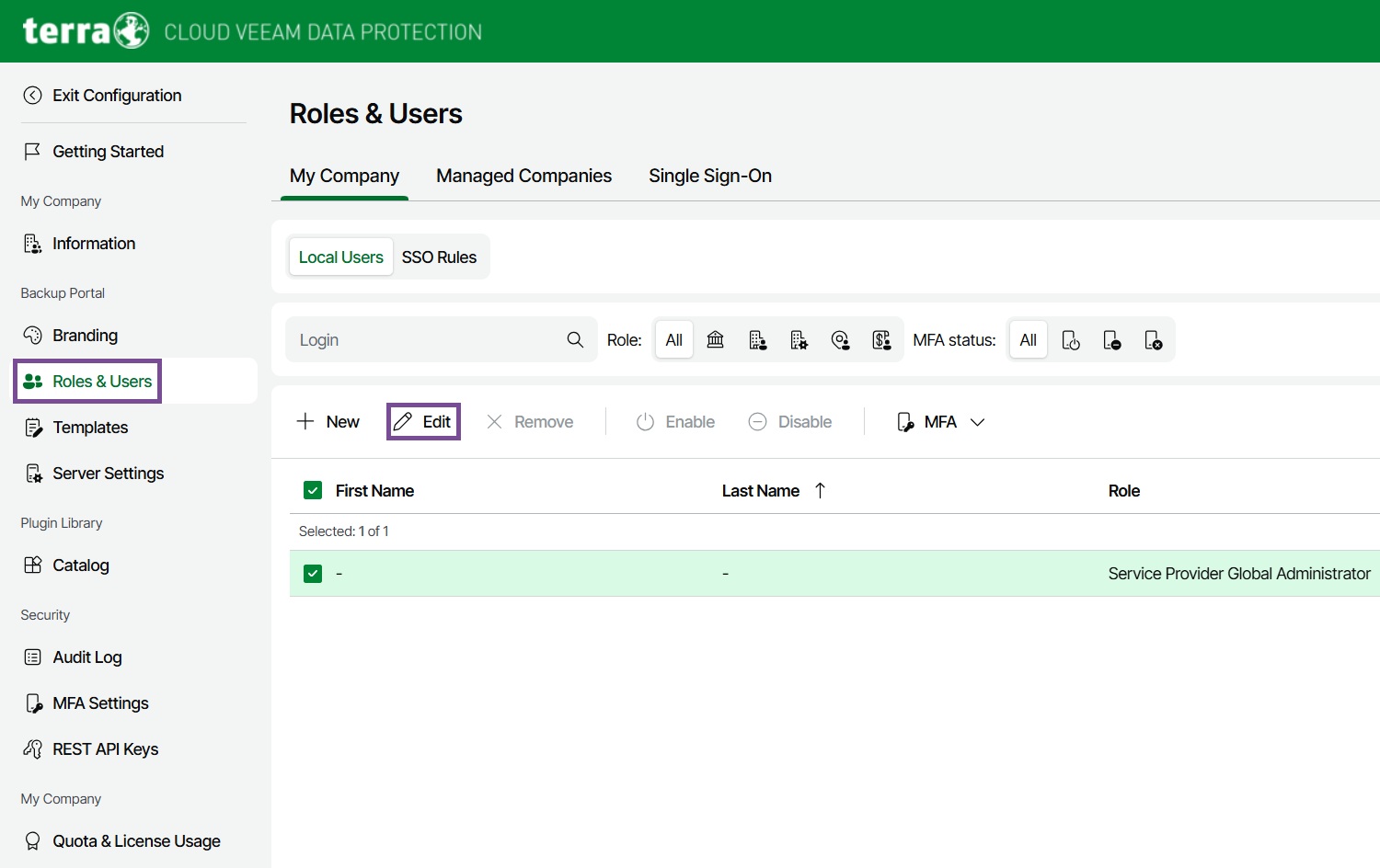Image resolution: width=1380 pixels, height=868 pixels.
Task: Filter roles by the dollar invoice icon
Action: click(x=881, y=340)
